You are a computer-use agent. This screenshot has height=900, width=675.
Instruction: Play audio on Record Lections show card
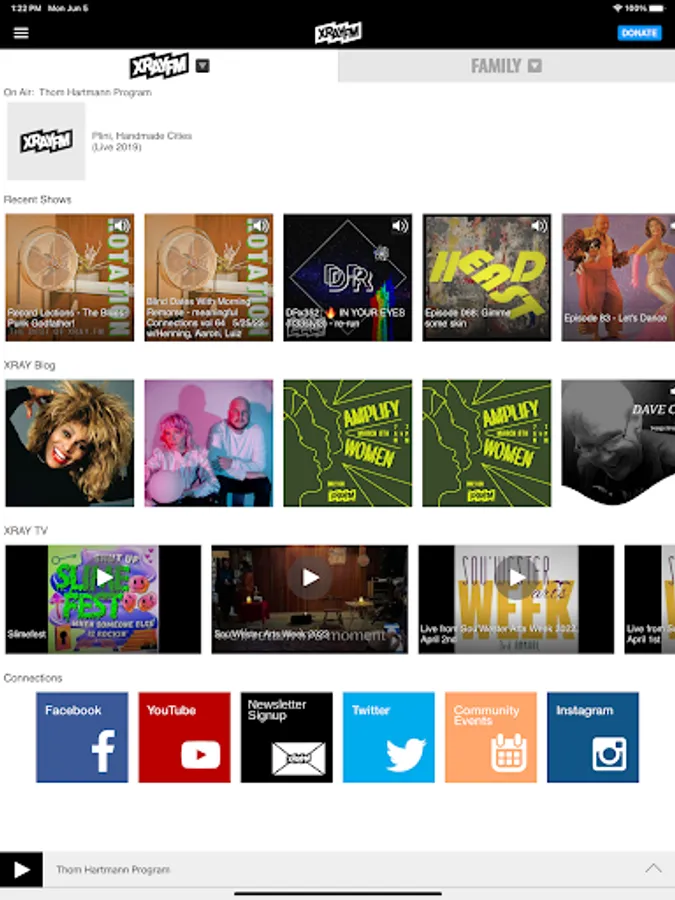coord(120,225)
